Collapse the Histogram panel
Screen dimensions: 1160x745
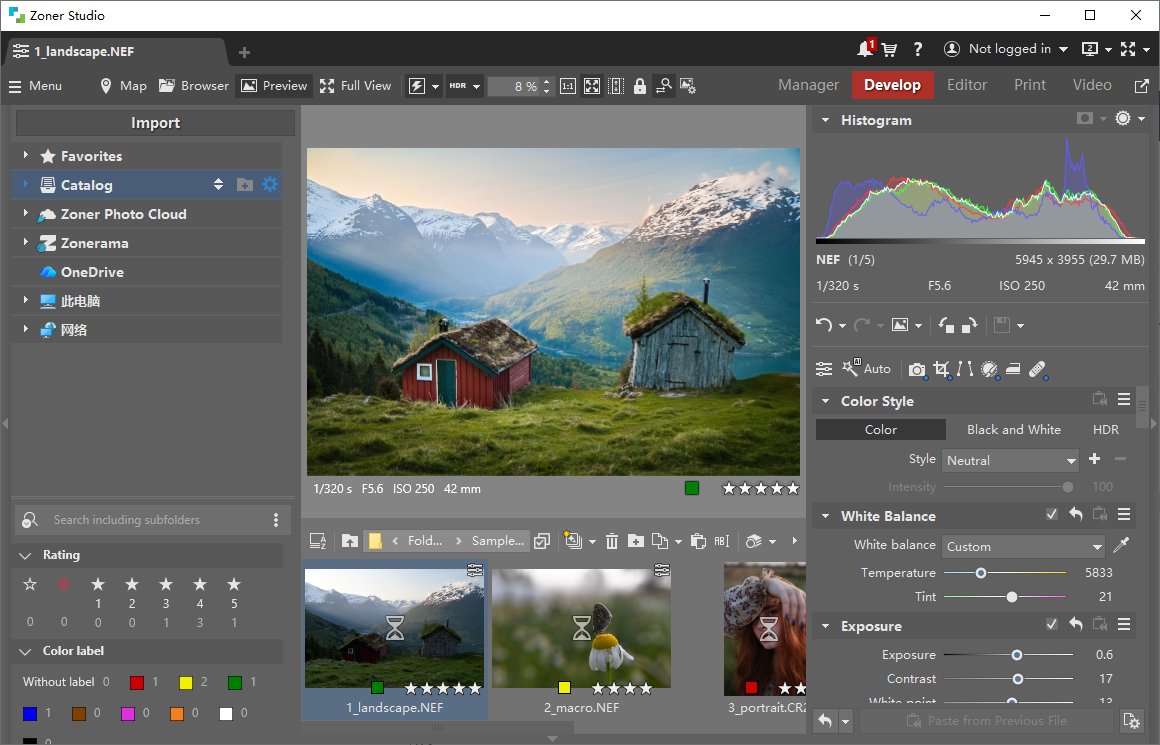[x=825, y=120]
